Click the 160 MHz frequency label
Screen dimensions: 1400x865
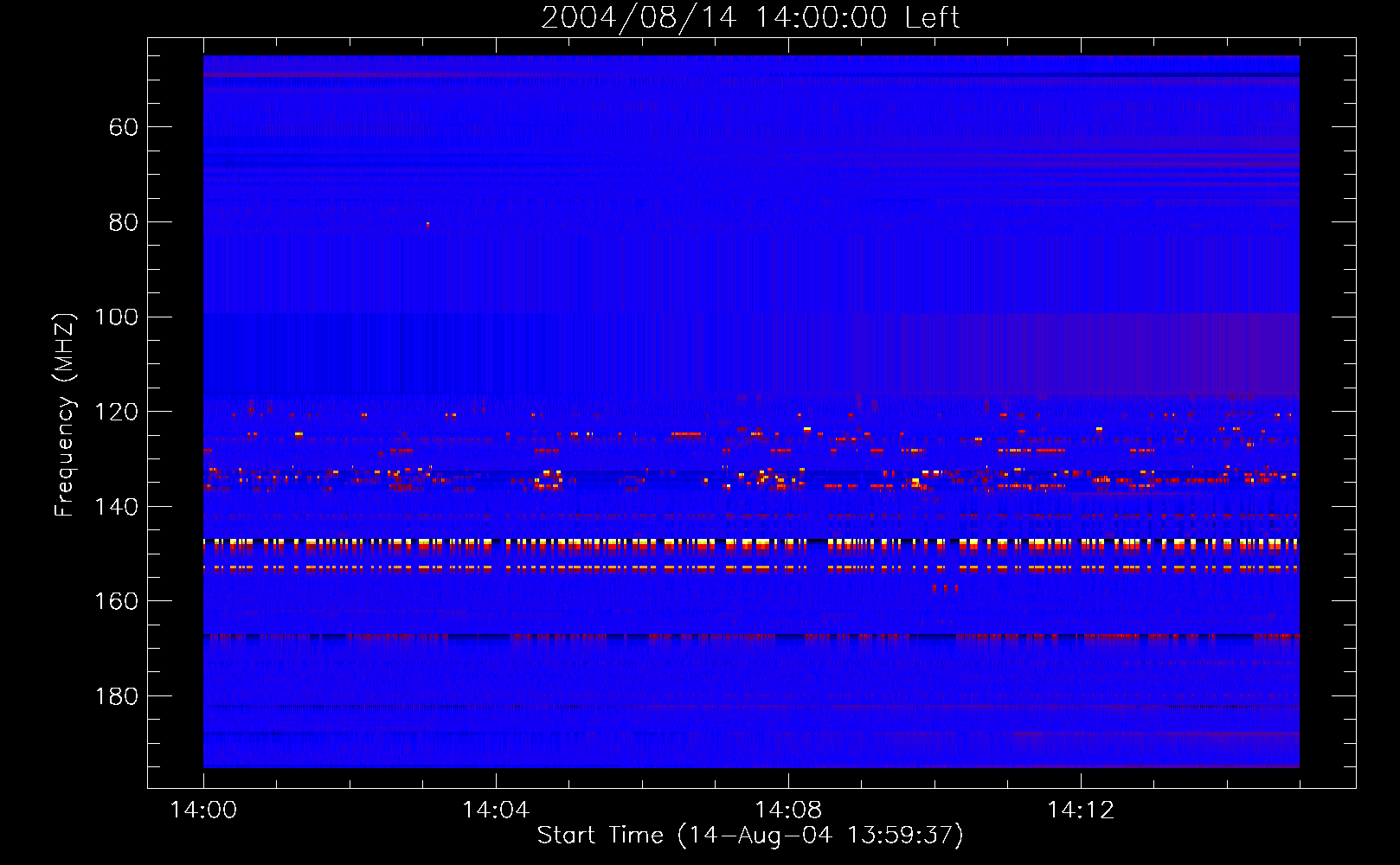[117, 601]
